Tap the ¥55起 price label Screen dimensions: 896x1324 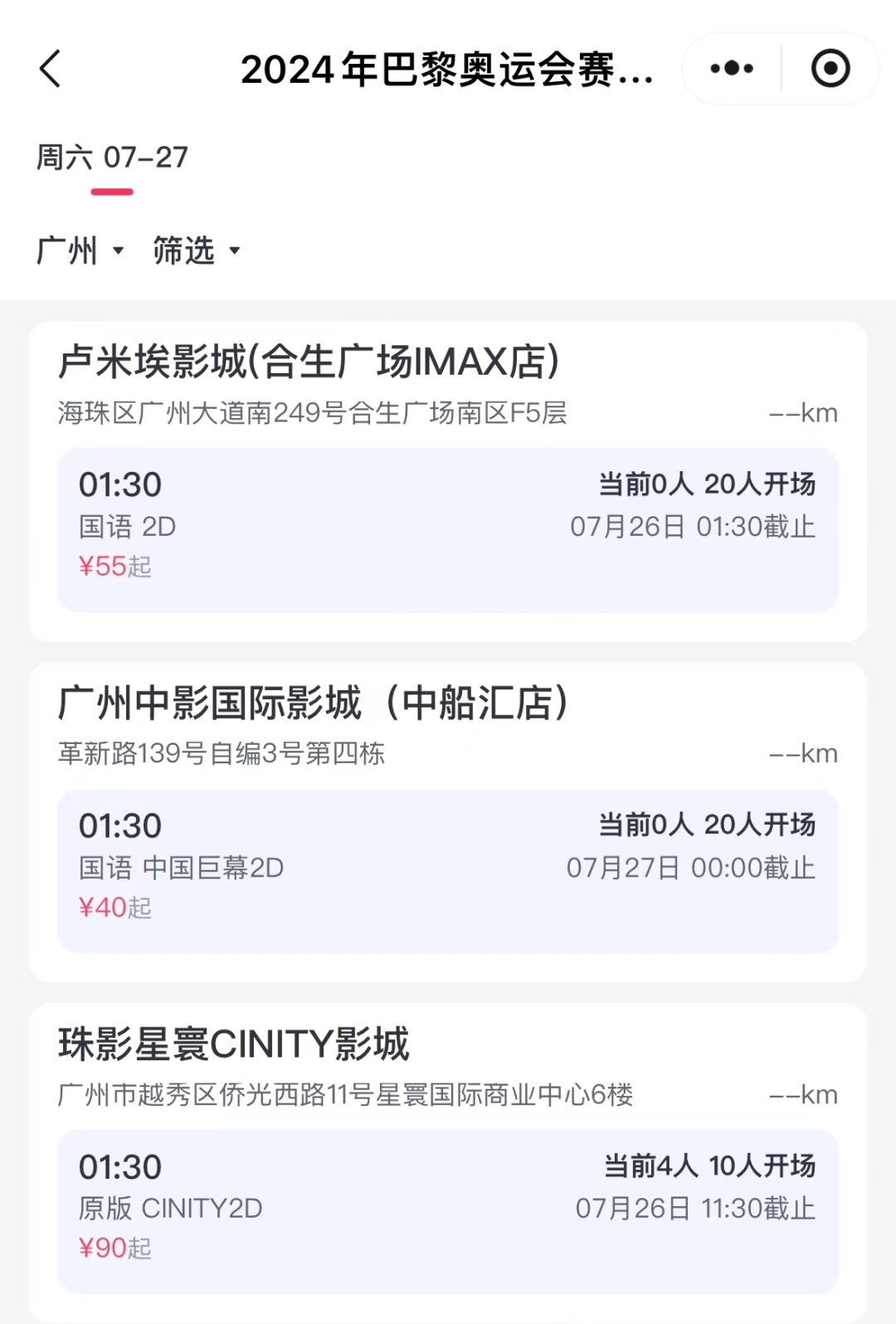pyautogui.click(x=114, y=567)
